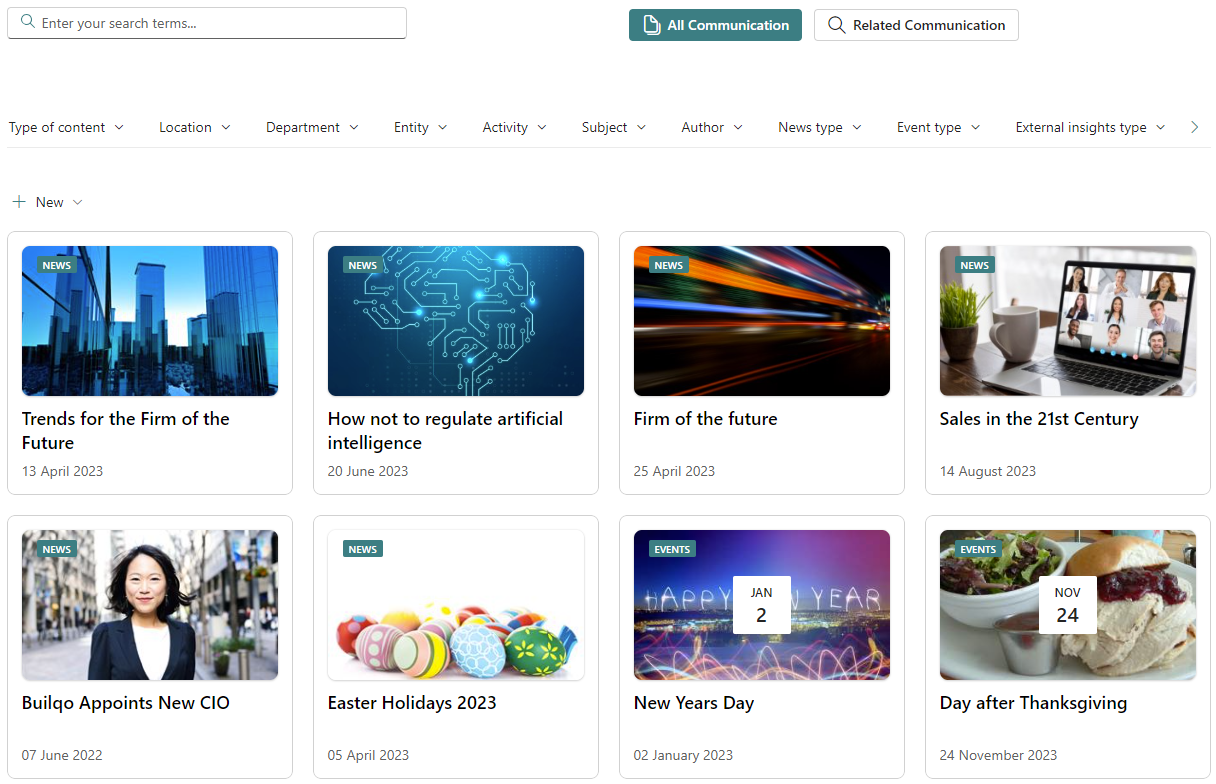Click the painted Easter eggs thumbnail

[456, 605]
